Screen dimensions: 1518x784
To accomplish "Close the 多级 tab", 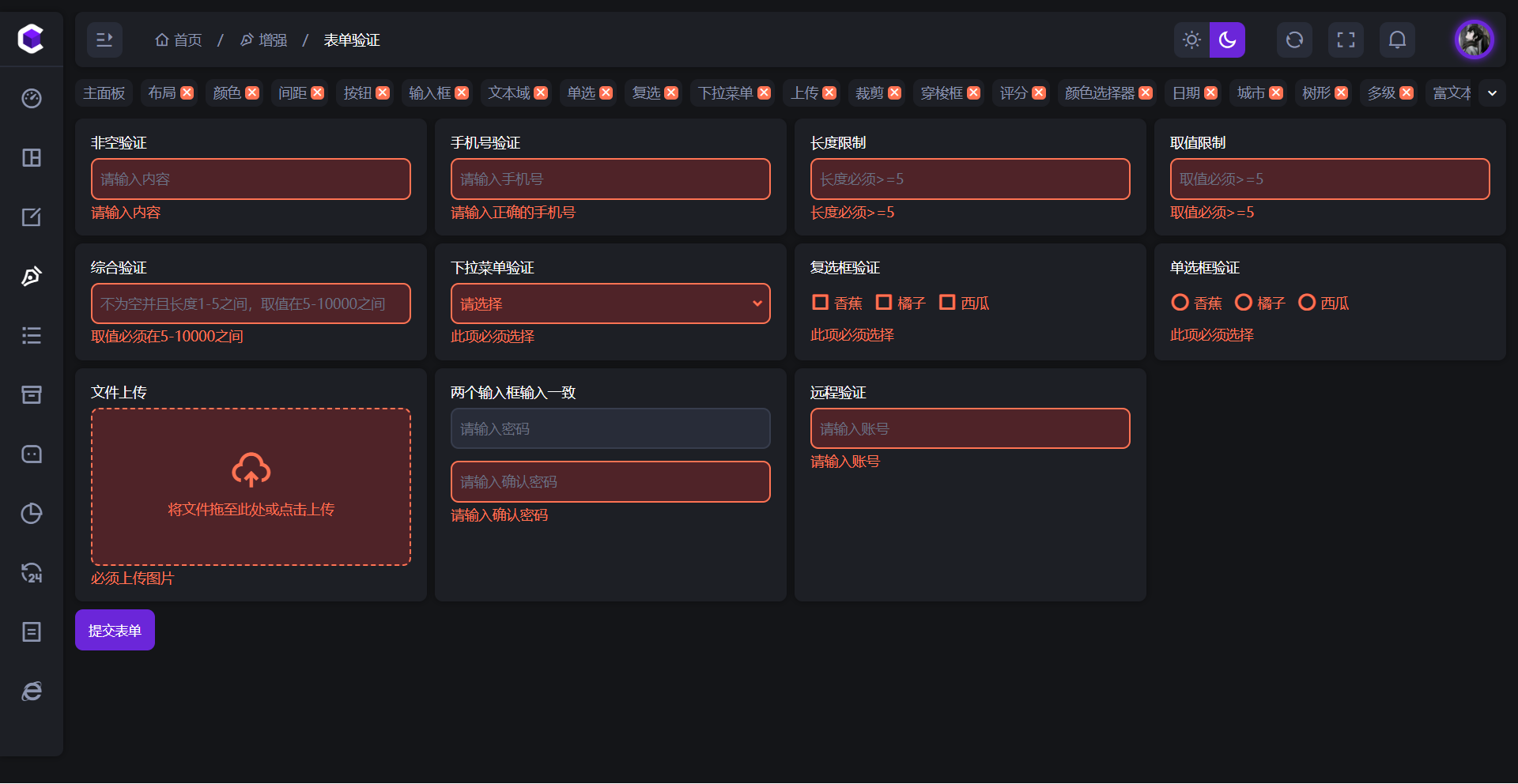I will pyautogui.click(x=1407, y=93).
